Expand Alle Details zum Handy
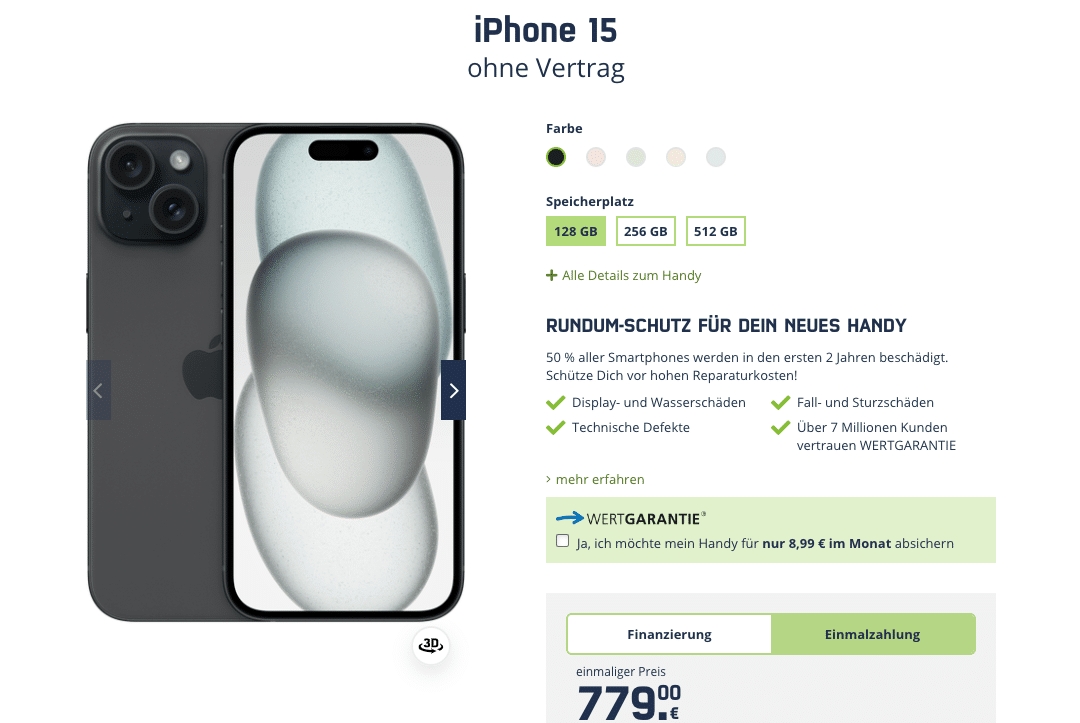 631,275
